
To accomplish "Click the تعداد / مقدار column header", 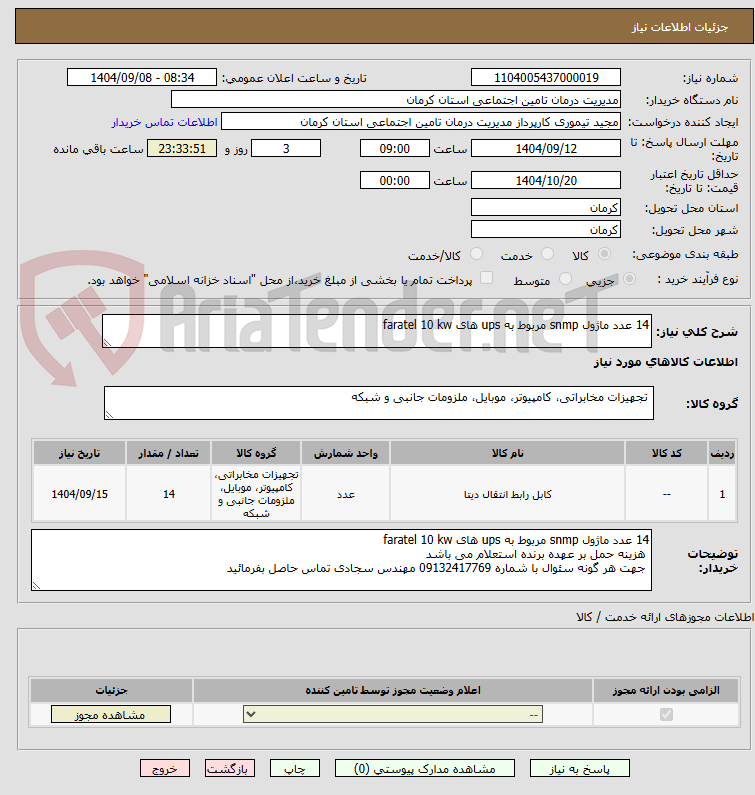I will [168, 453].
